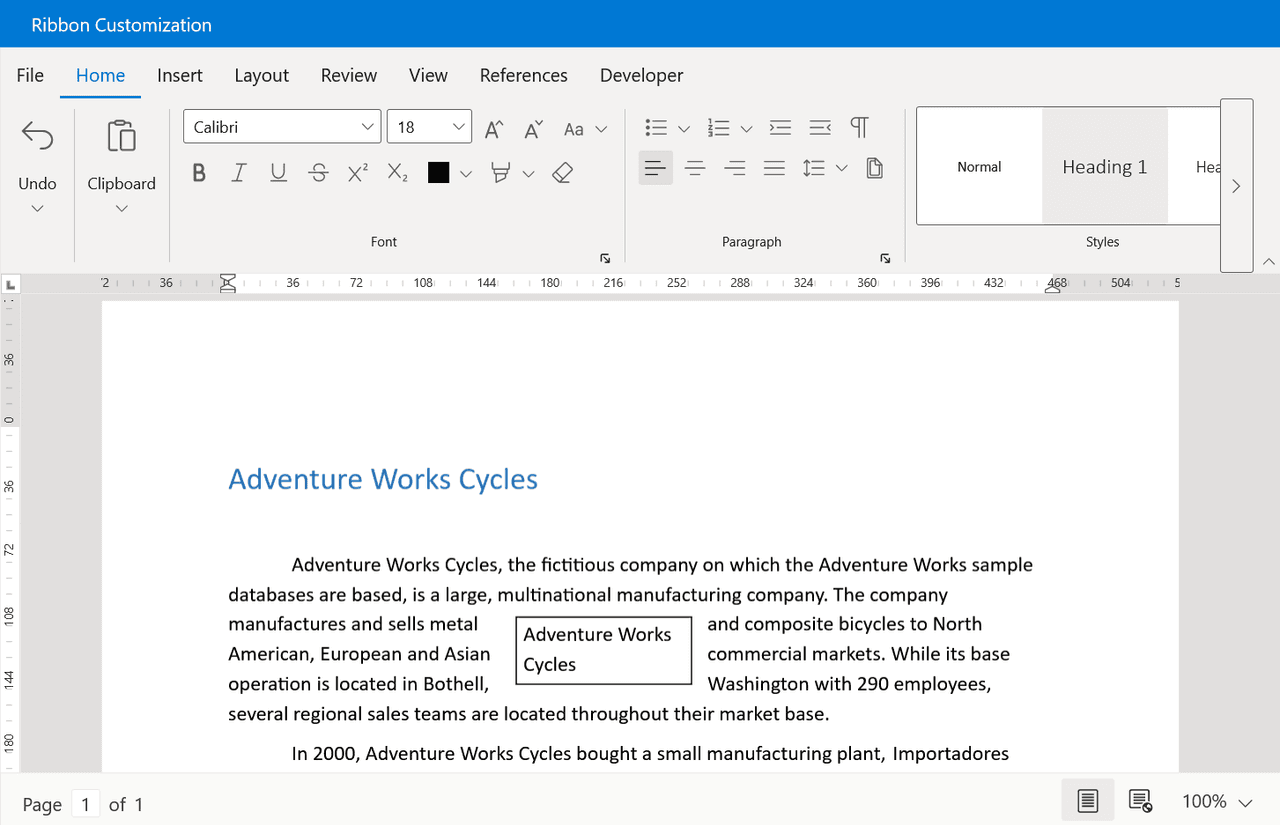Open the Paragraph dialog launcher

885,258
